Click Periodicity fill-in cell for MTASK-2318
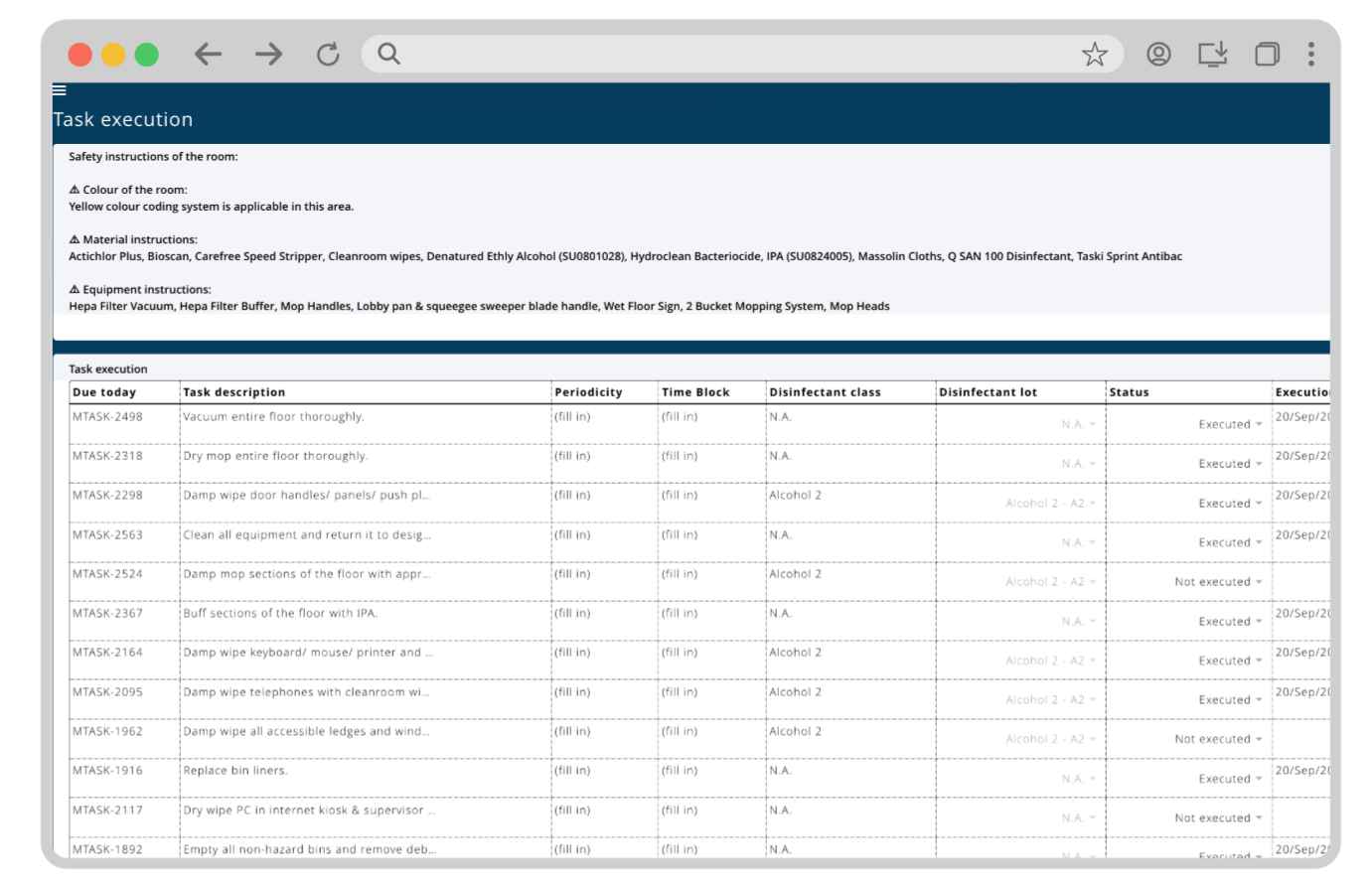 (572, 456)
